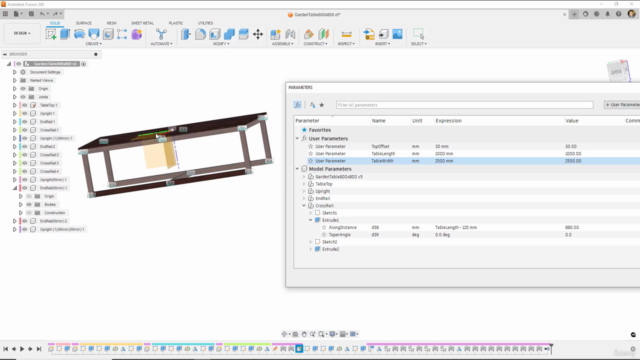Open the help question mark icon
The width and height of the screenshot is (640, 360).
(x=618, y=14)
